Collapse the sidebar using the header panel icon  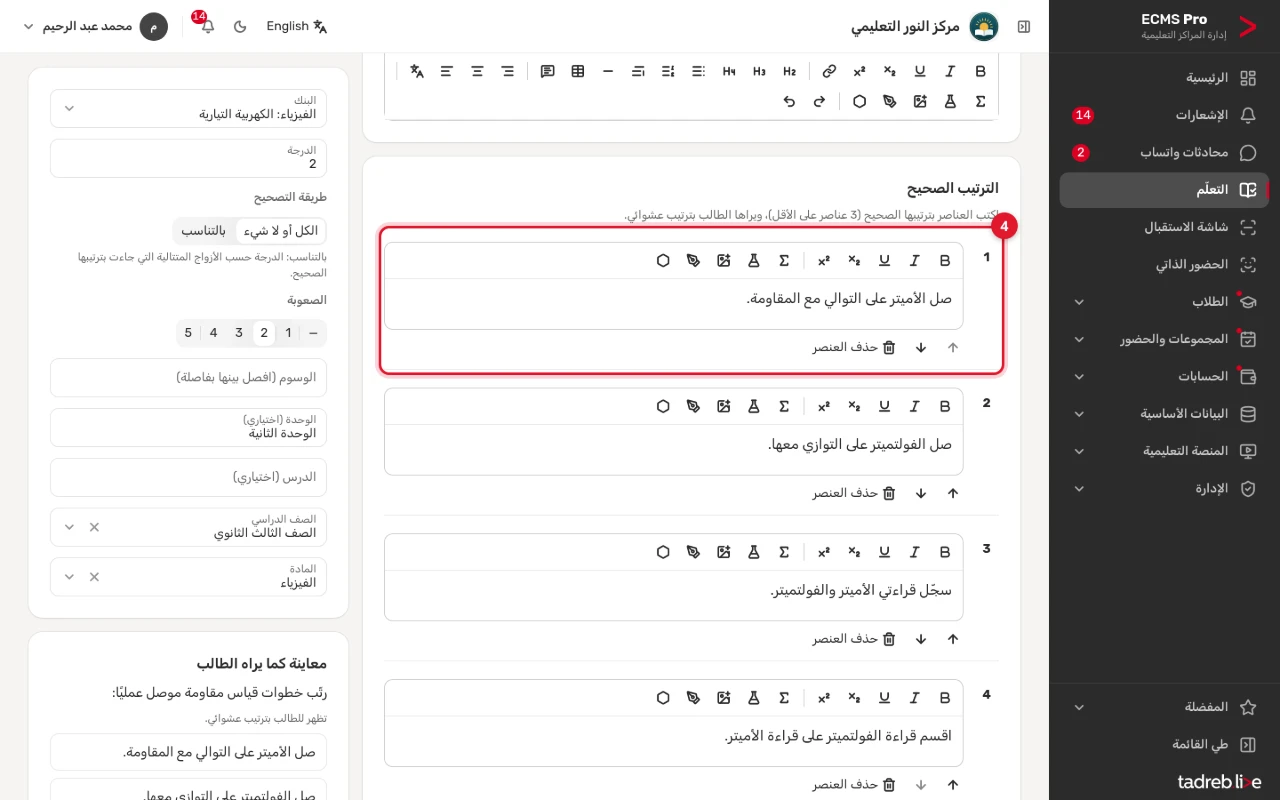1023,26
